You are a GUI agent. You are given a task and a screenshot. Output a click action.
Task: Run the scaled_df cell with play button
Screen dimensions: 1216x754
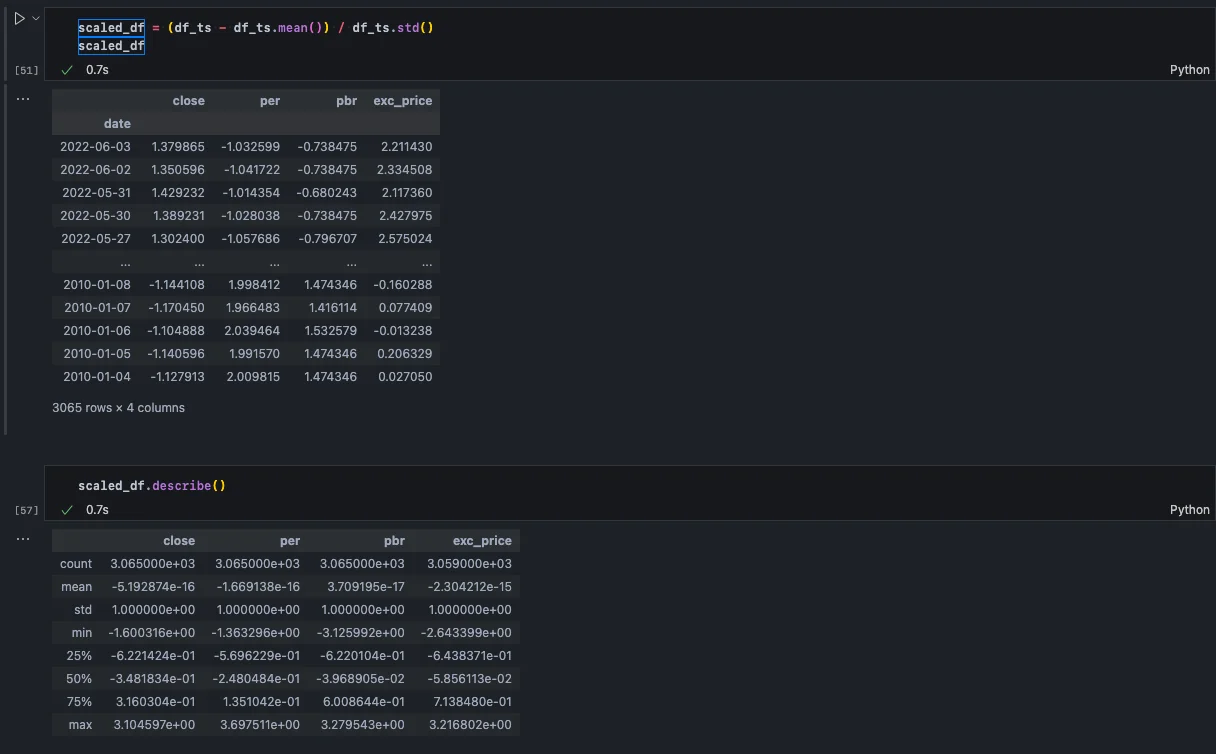tap(19, 19)
